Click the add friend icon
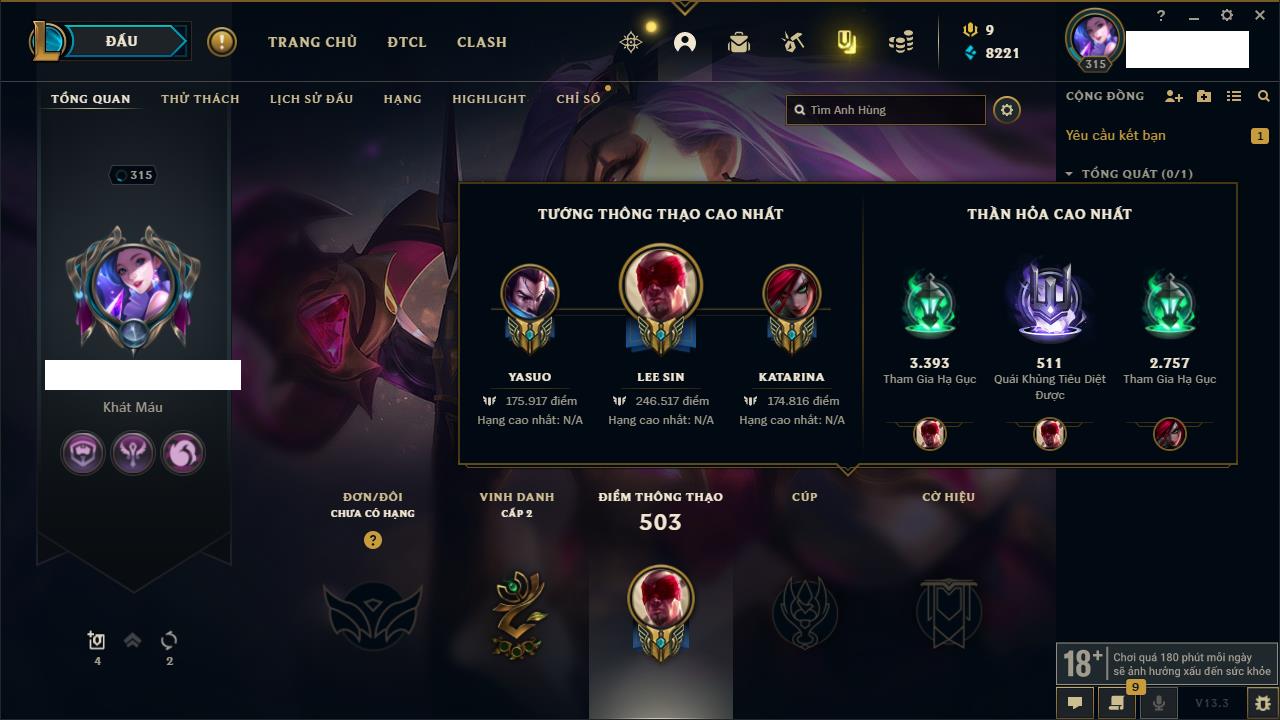The width and height of the screenshot is (1280, 720). point(1174,96)
